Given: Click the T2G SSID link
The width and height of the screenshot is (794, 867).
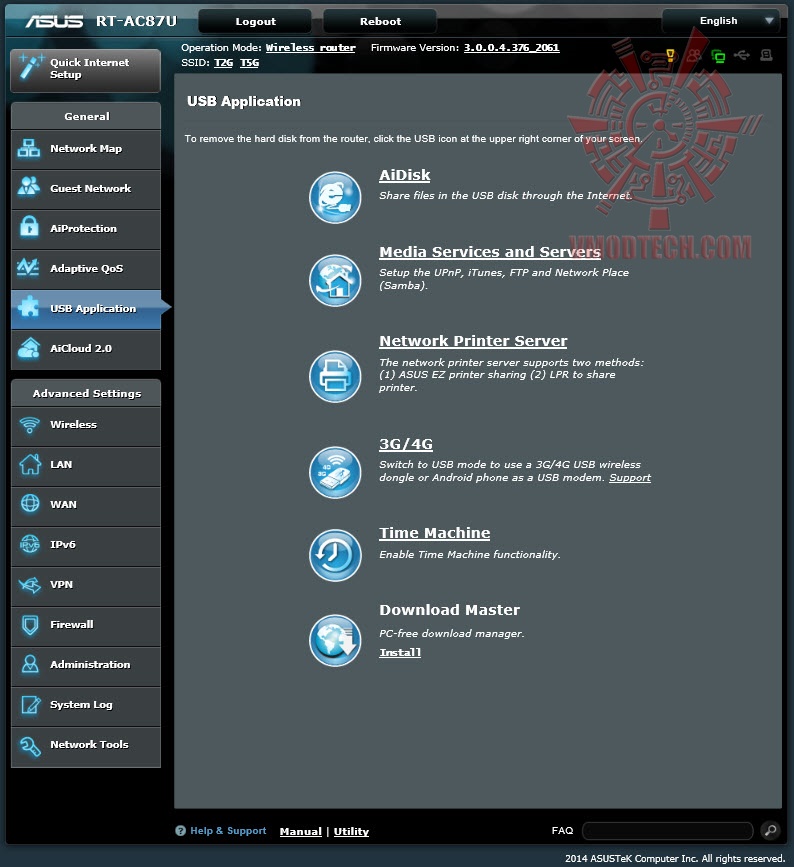Looking at the screenshot, I should (223, 62).
